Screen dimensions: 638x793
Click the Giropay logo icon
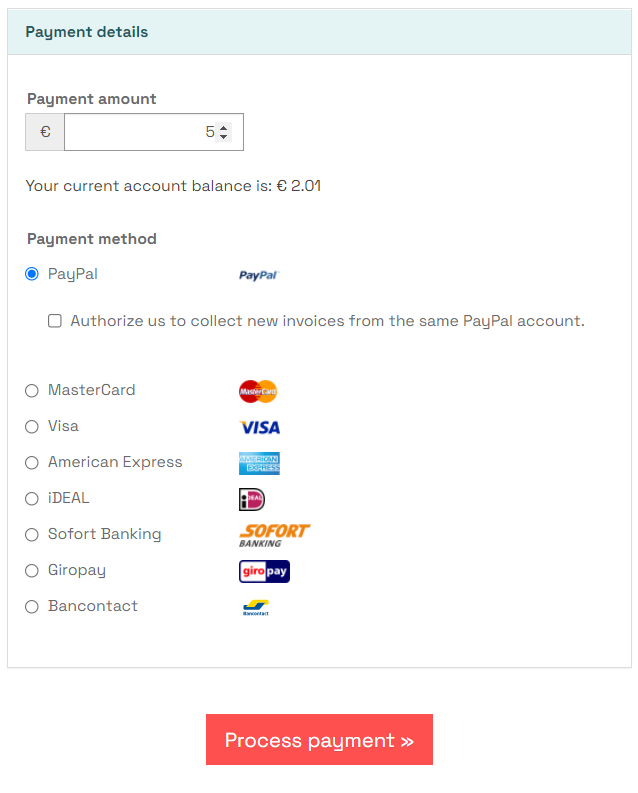[264, 571]
